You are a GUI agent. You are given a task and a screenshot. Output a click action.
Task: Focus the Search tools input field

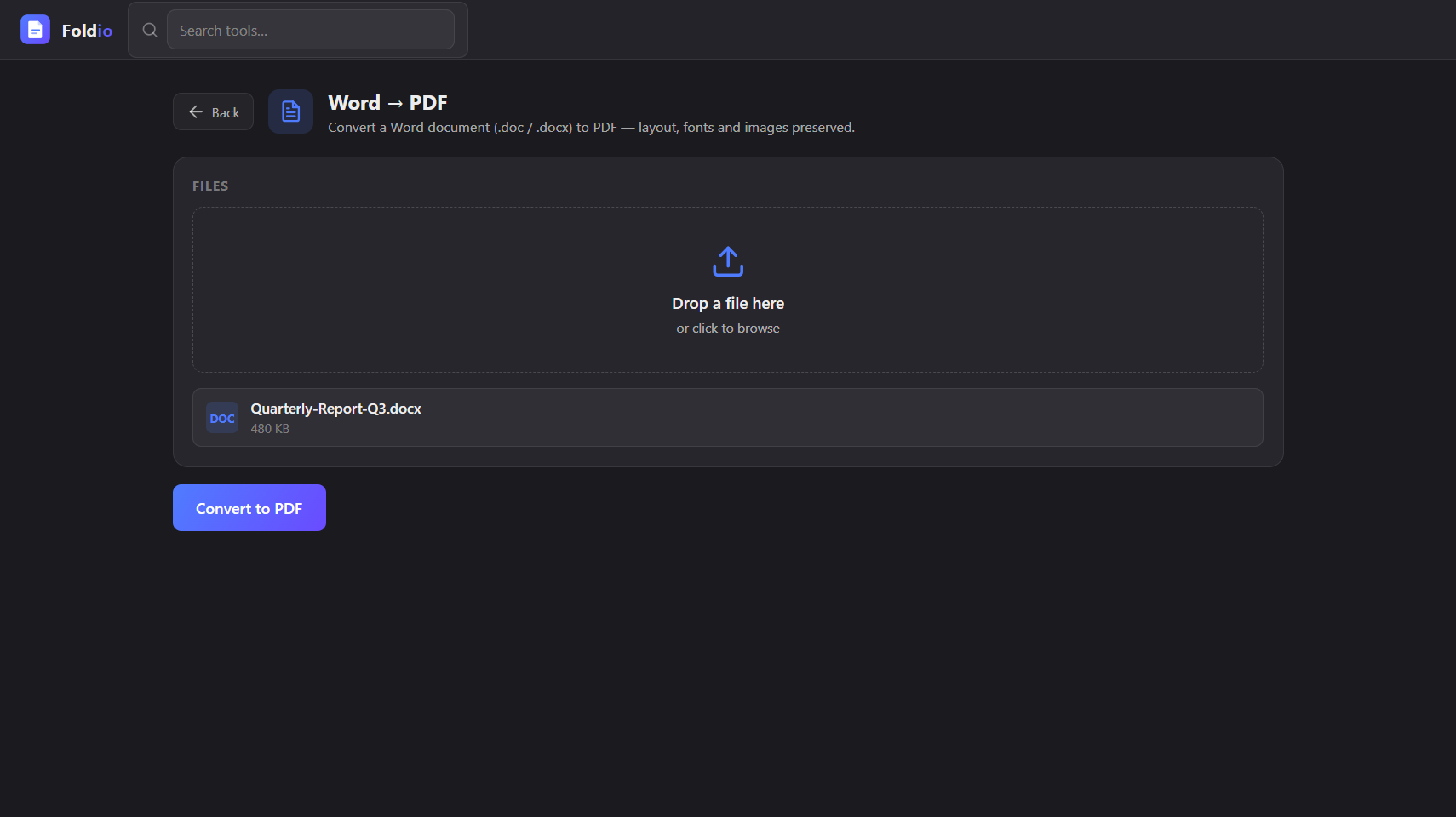[x=311, y=30]
